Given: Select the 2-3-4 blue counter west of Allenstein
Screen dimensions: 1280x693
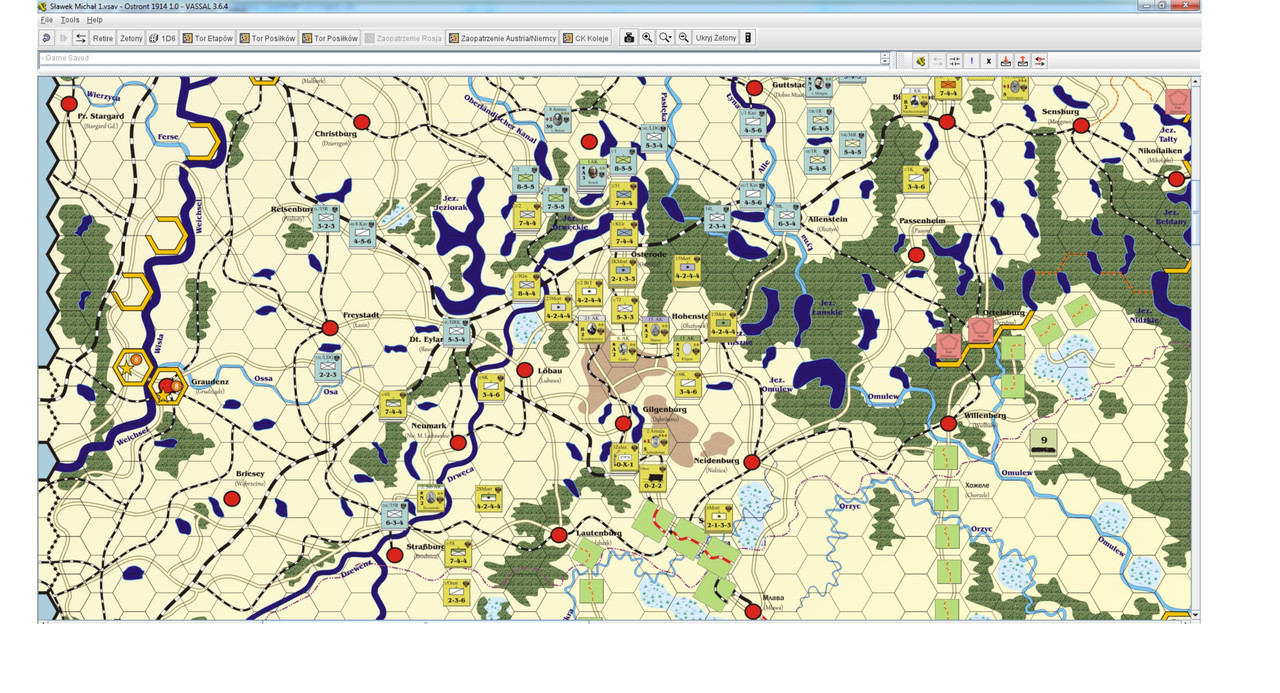Looking at the screenshot, I should click(x=717, y=219).
